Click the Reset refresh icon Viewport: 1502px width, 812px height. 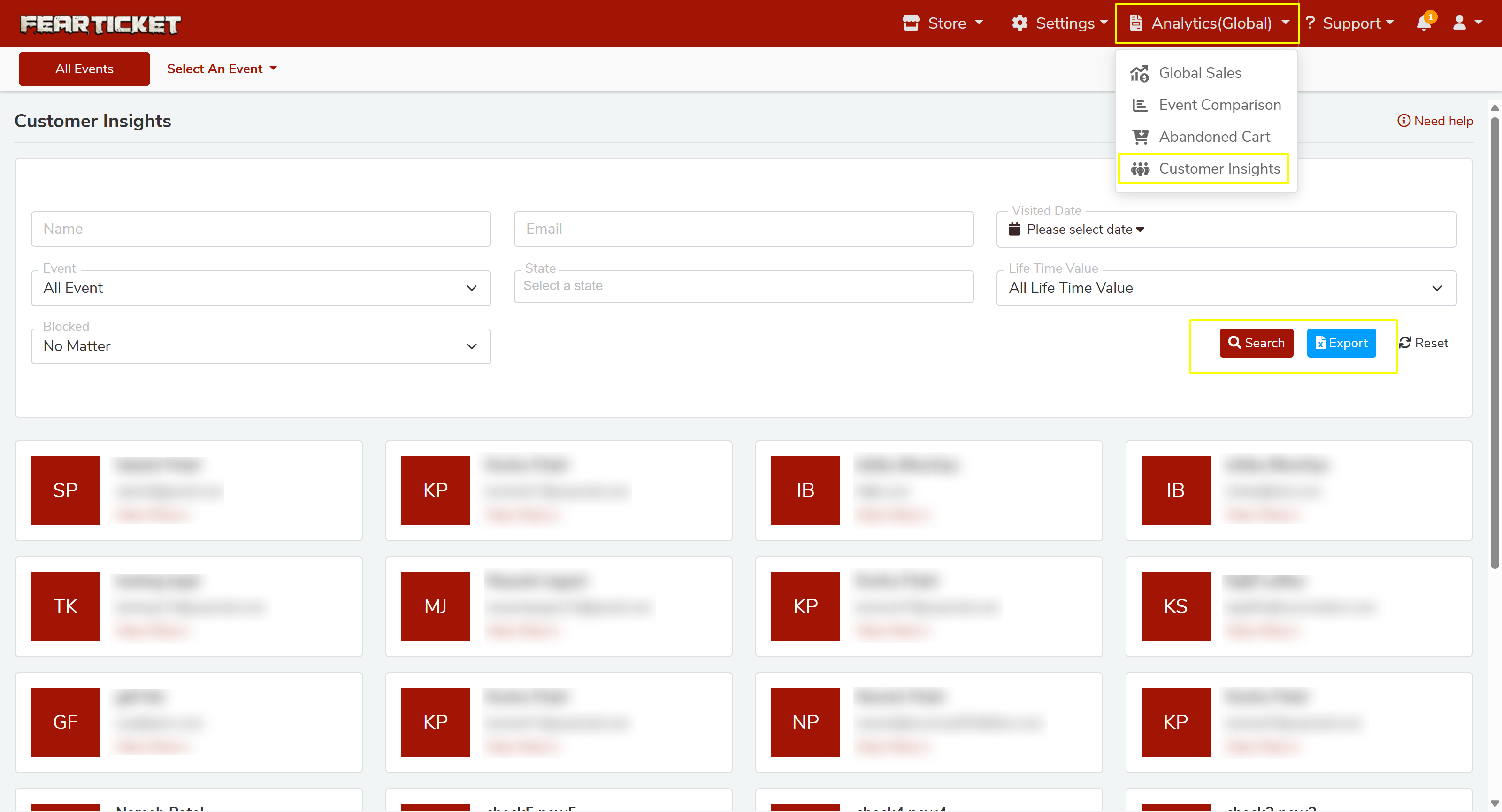(1405, 343)
